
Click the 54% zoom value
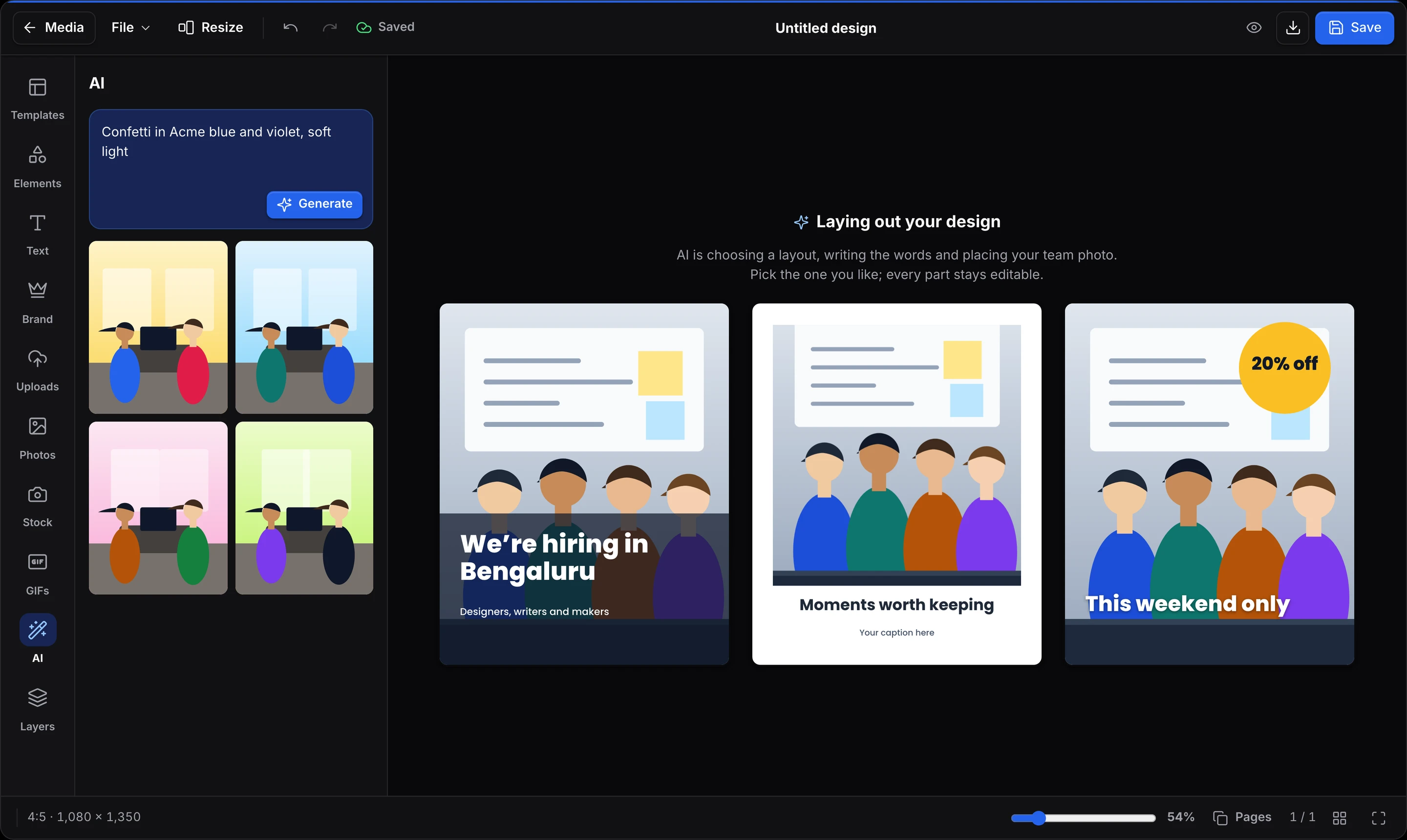(x=1180, y=818)
